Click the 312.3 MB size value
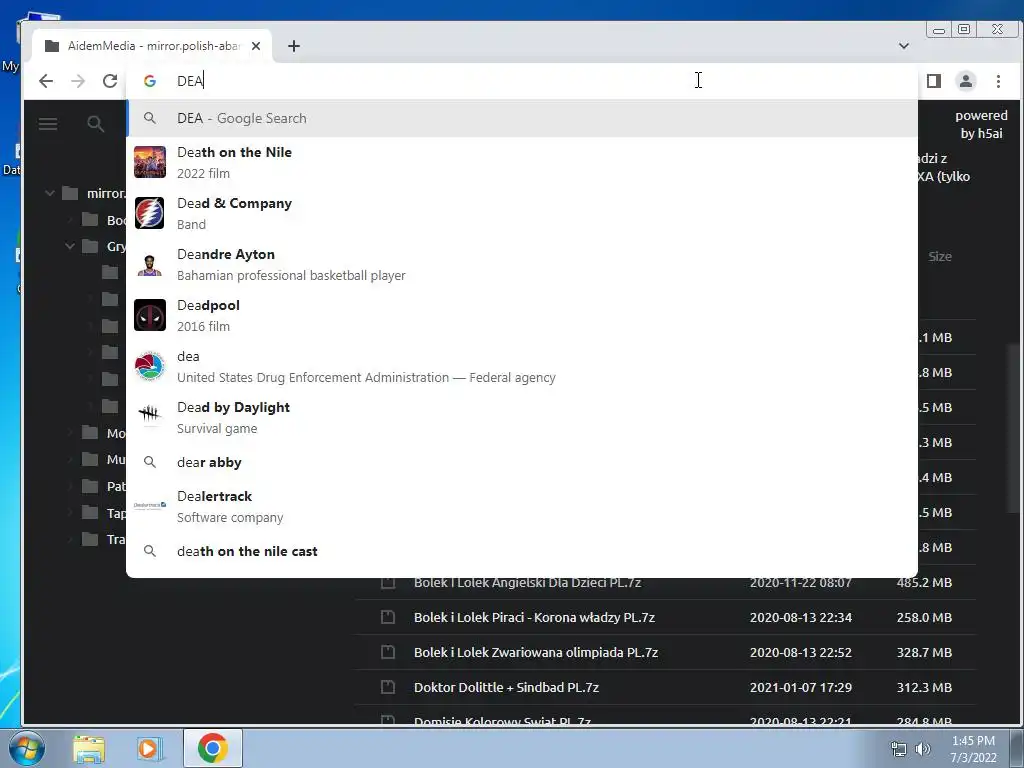Screen dimensions: 1024x768 coord(924,687)
